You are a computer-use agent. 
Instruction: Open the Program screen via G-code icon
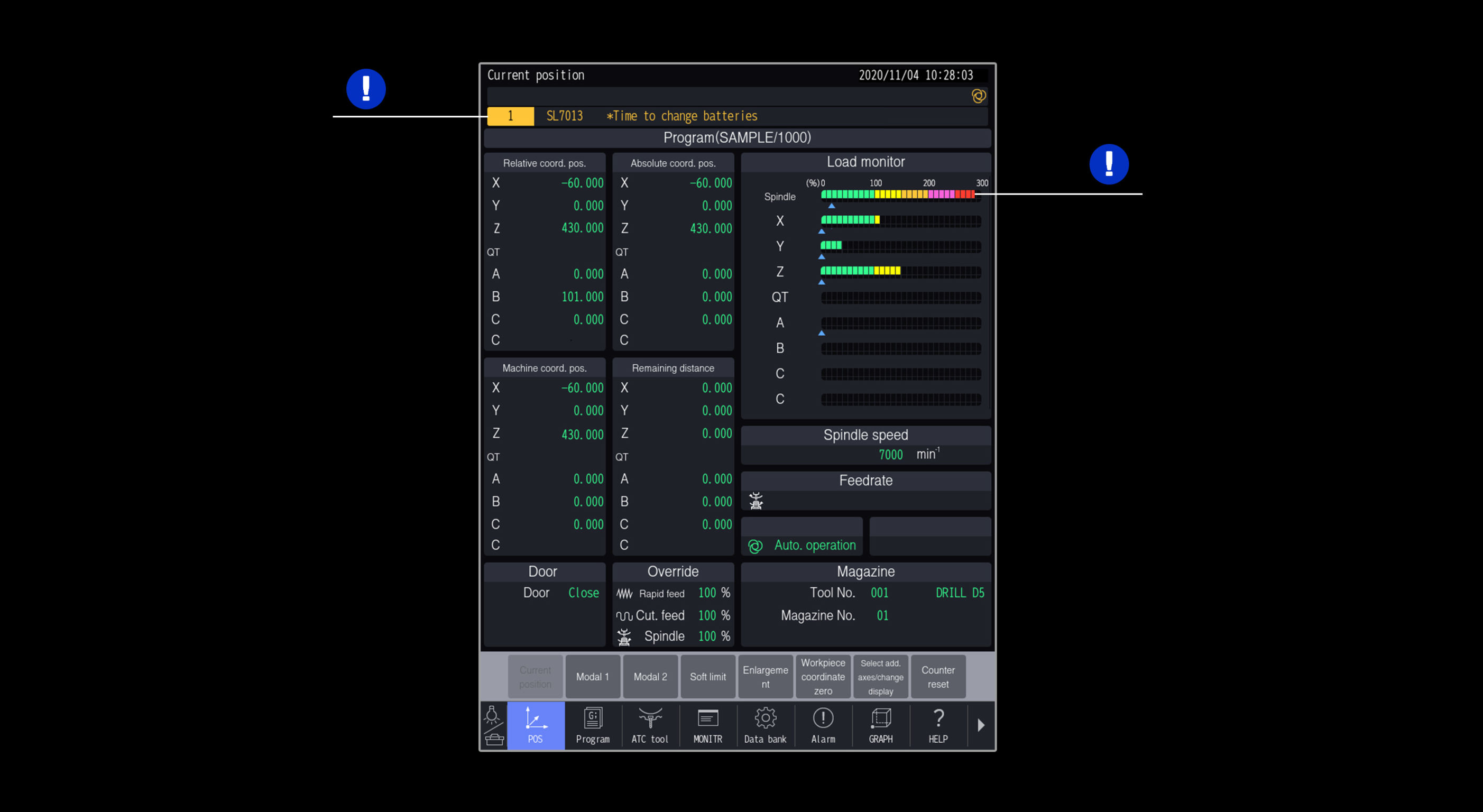[x=592, y=725]
